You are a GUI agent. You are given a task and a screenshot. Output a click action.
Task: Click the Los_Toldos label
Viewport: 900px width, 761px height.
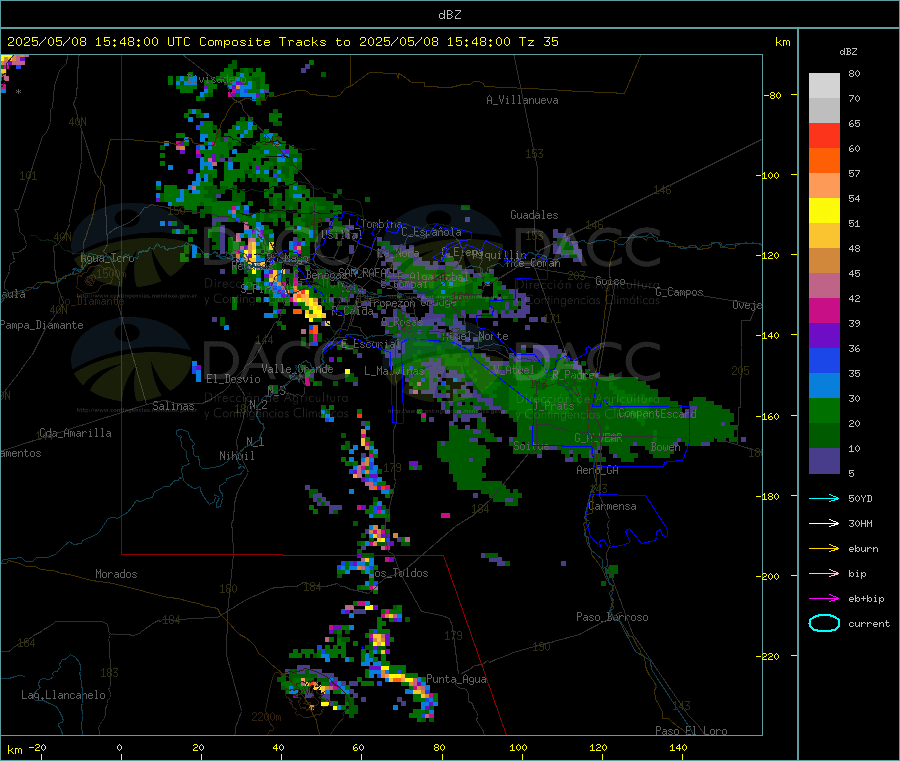click(398, 573)
